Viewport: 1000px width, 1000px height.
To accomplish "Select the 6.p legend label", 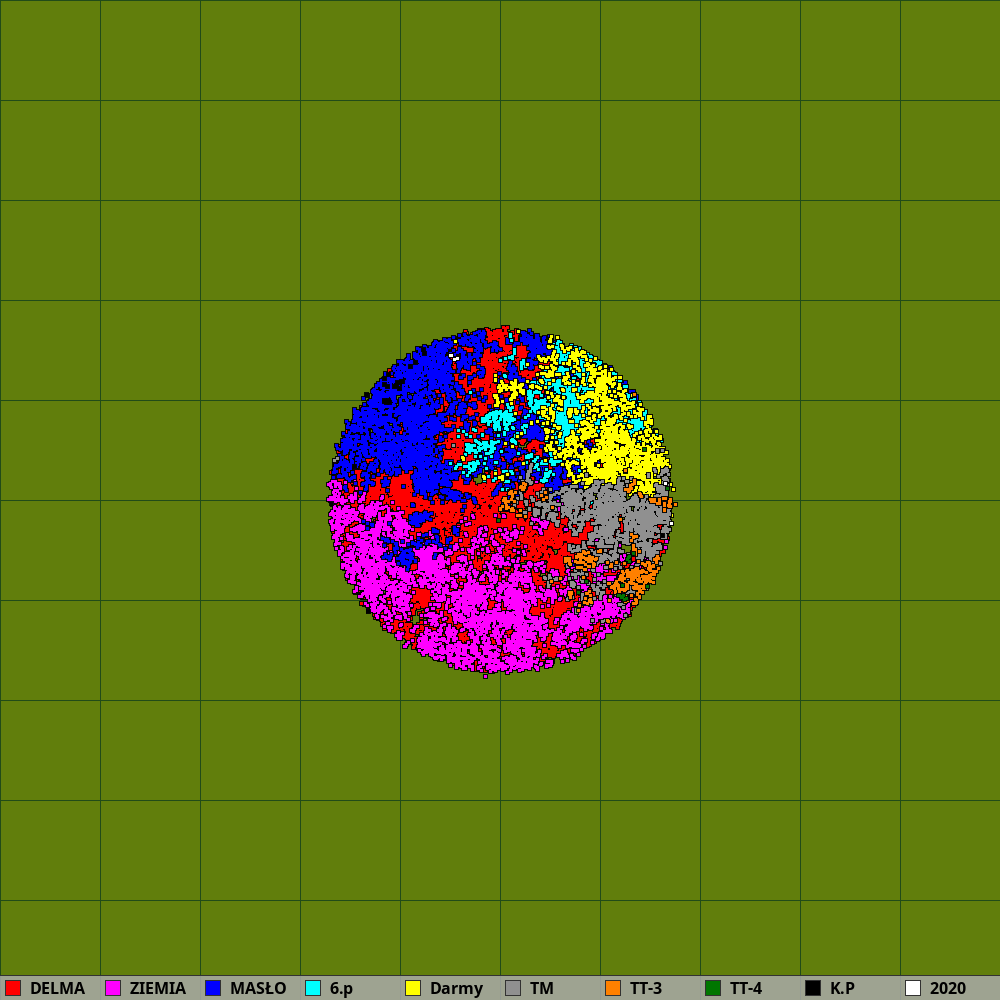I will click(341, 989).
